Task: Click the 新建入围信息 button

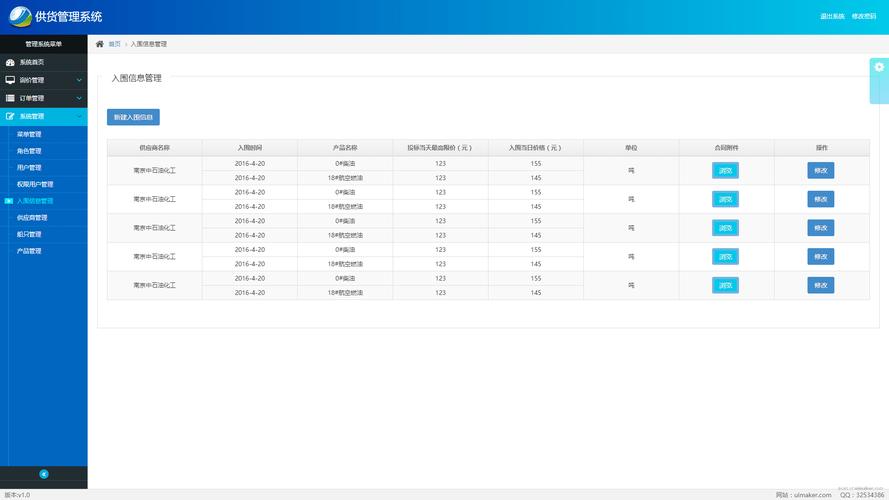Action: point(133,117)
